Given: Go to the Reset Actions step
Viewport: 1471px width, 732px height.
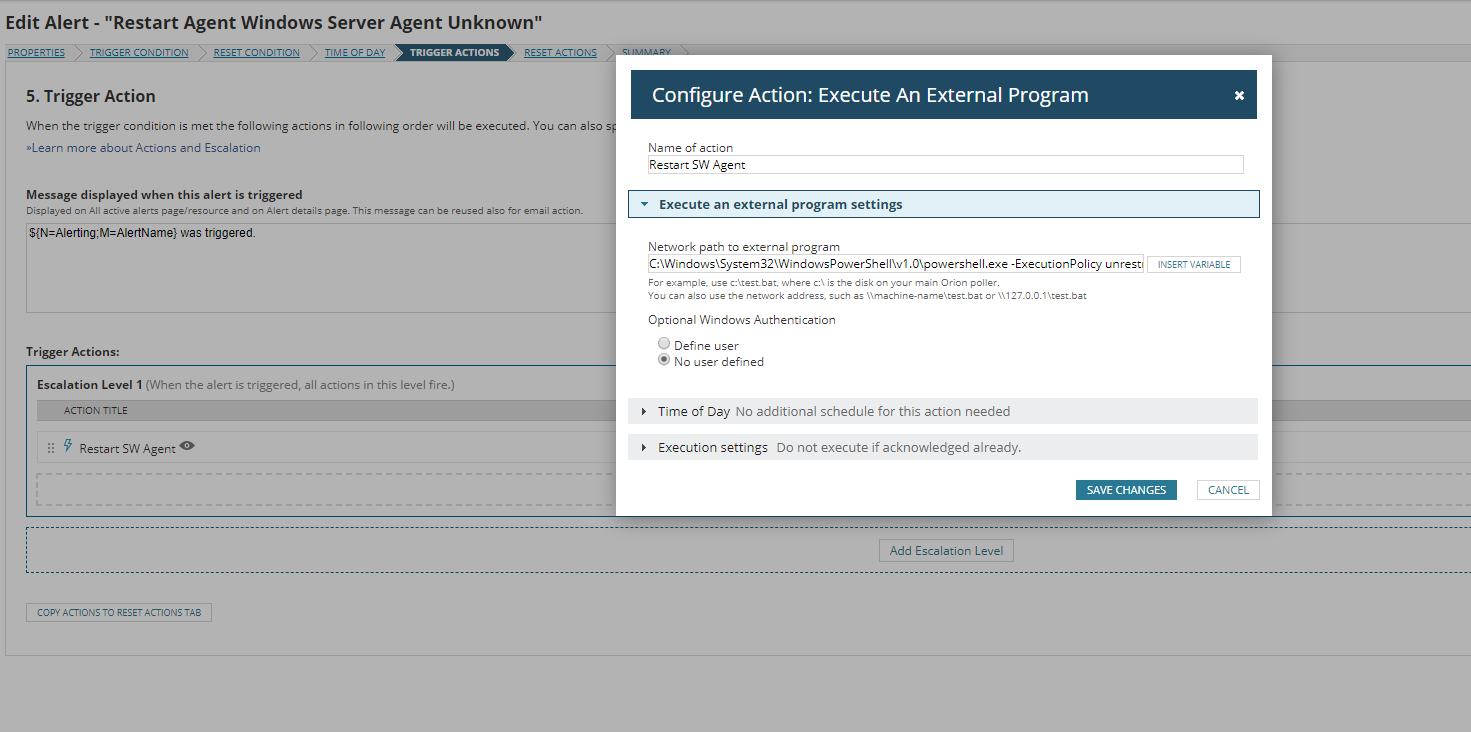Looking at the screenshot, I should (x=560, y=52).
